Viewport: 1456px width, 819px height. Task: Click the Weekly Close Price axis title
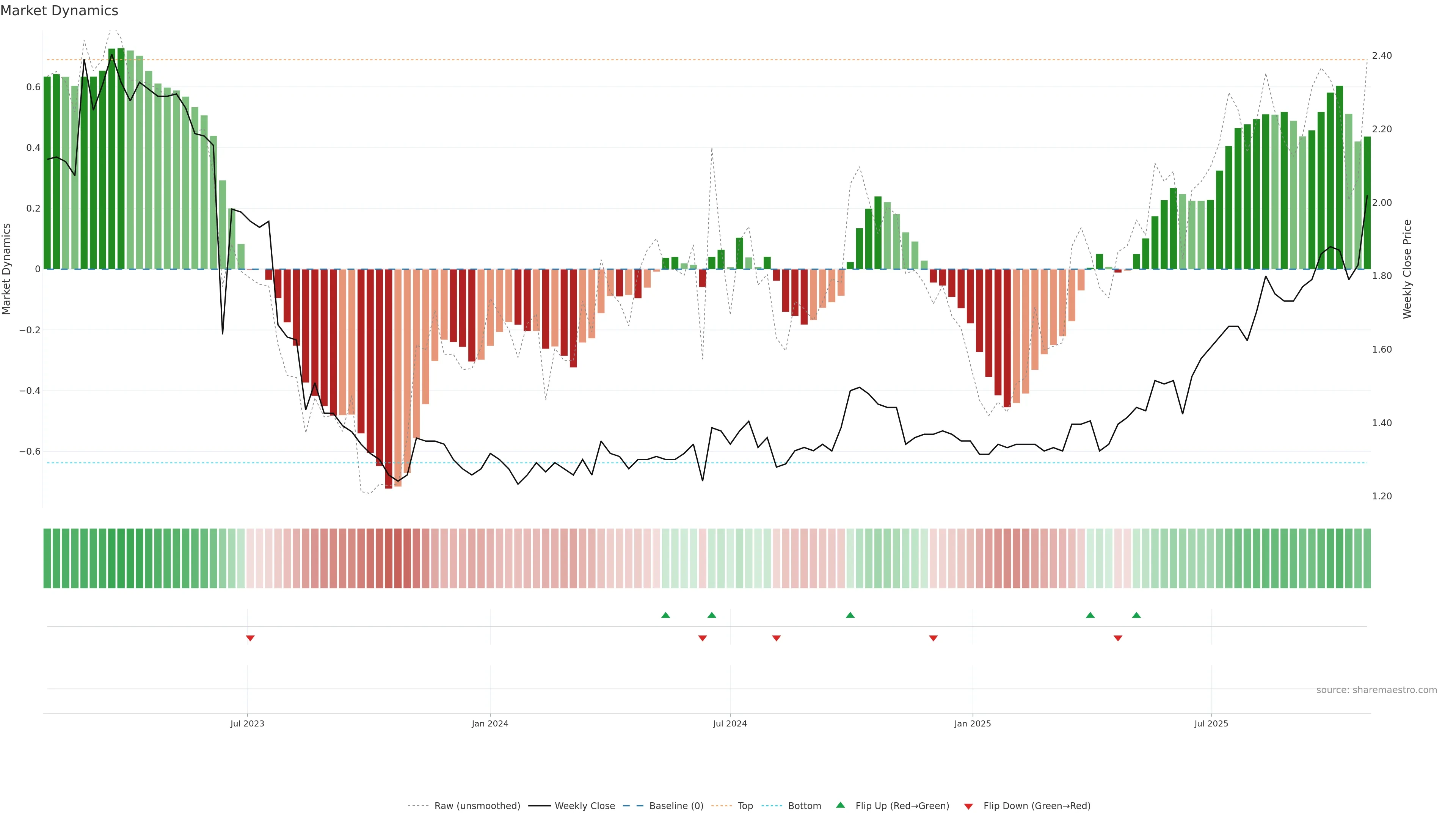(x=1407, y=269)
